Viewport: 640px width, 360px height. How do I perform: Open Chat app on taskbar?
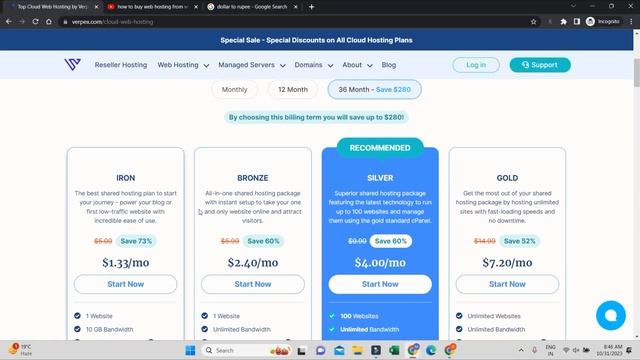tap(320, 350)
